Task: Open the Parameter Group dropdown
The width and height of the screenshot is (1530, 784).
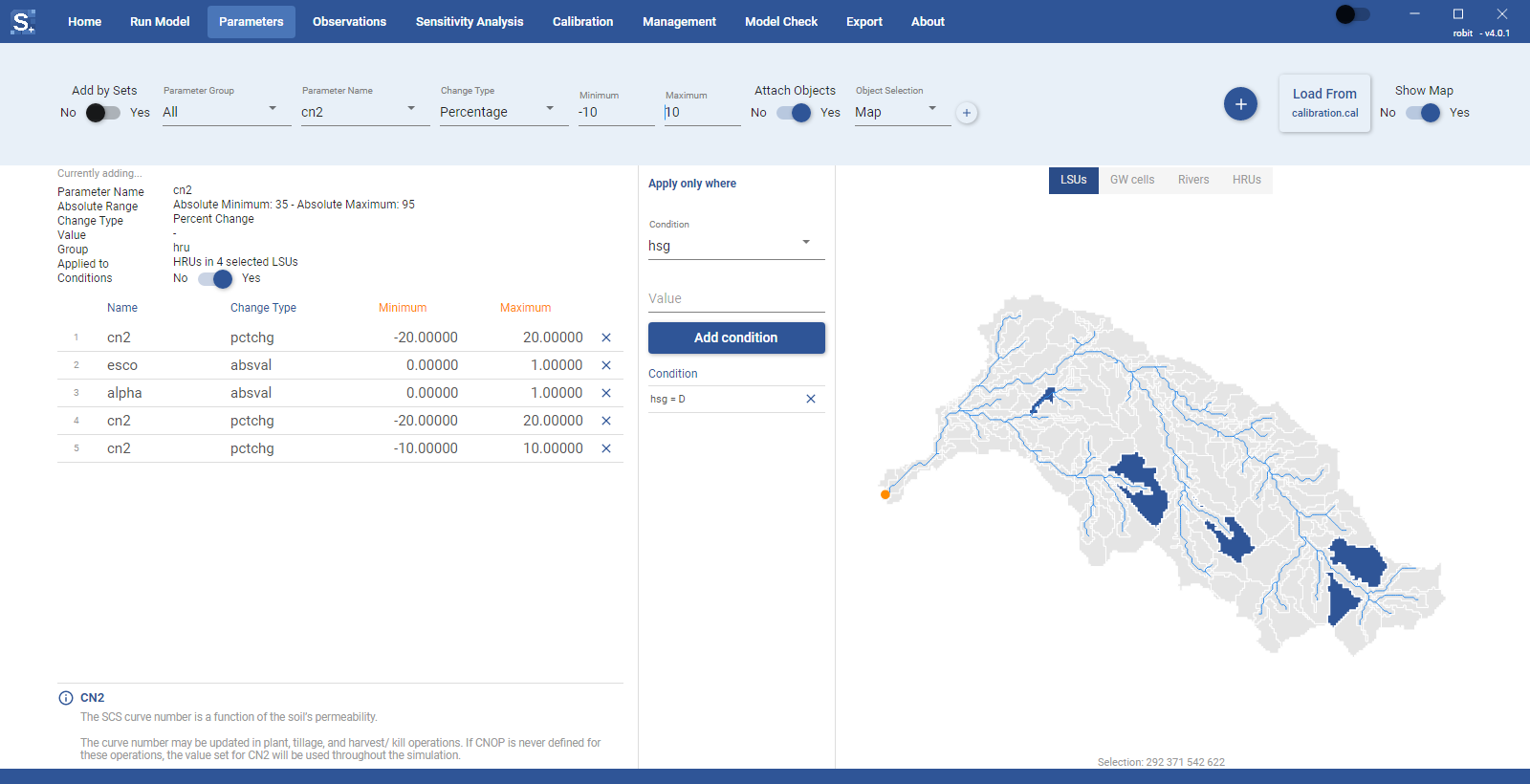Action: [x=227, y=112]
